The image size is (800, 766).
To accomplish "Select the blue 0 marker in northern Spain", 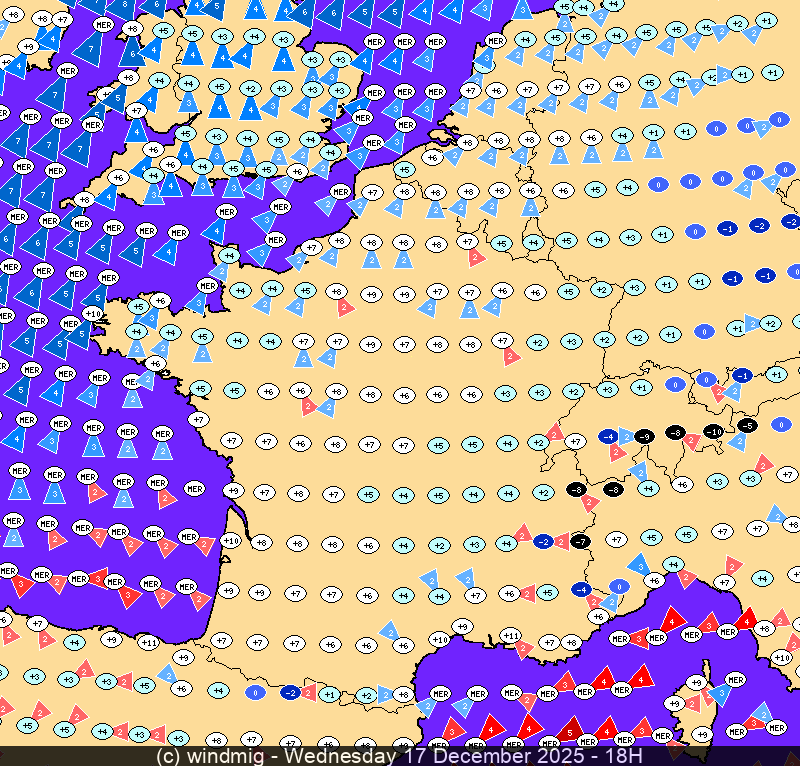I will [256, 692].
